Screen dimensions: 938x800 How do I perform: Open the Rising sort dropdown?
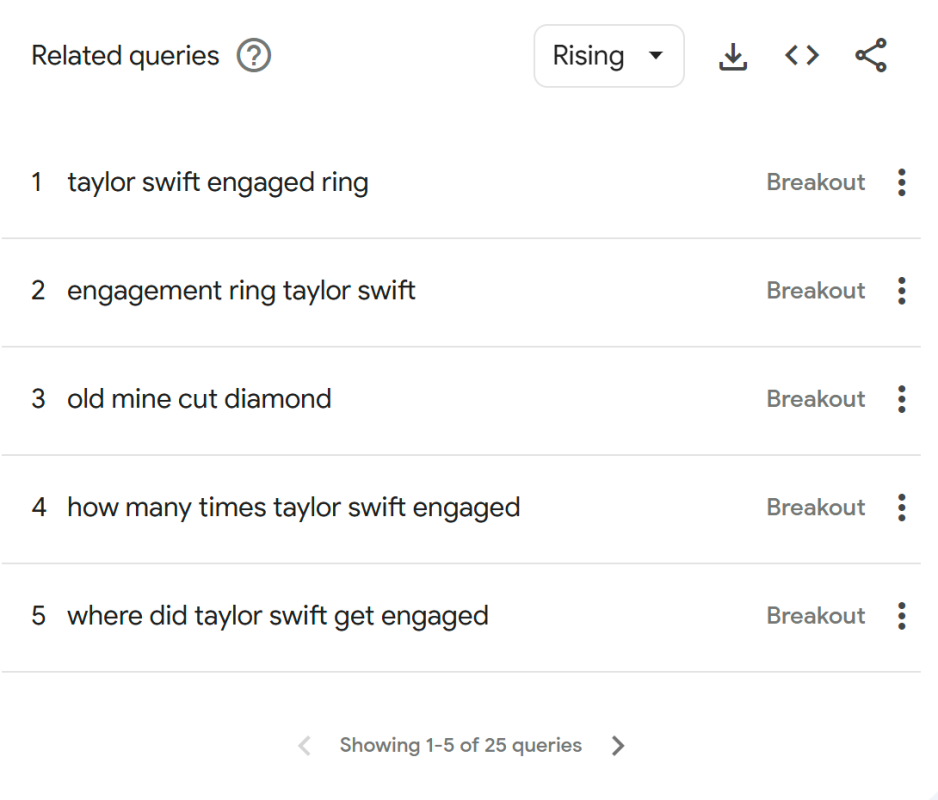(x=608, y=56)
